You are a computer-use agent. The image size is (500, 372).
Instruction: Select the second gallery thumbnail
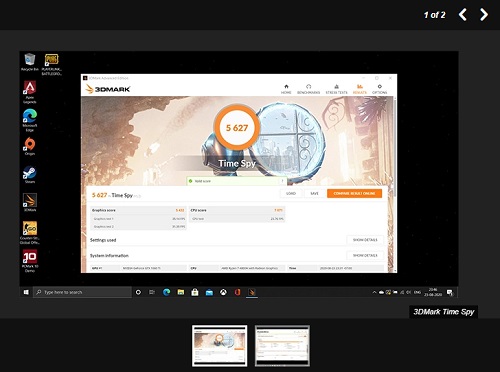point(282,346)
